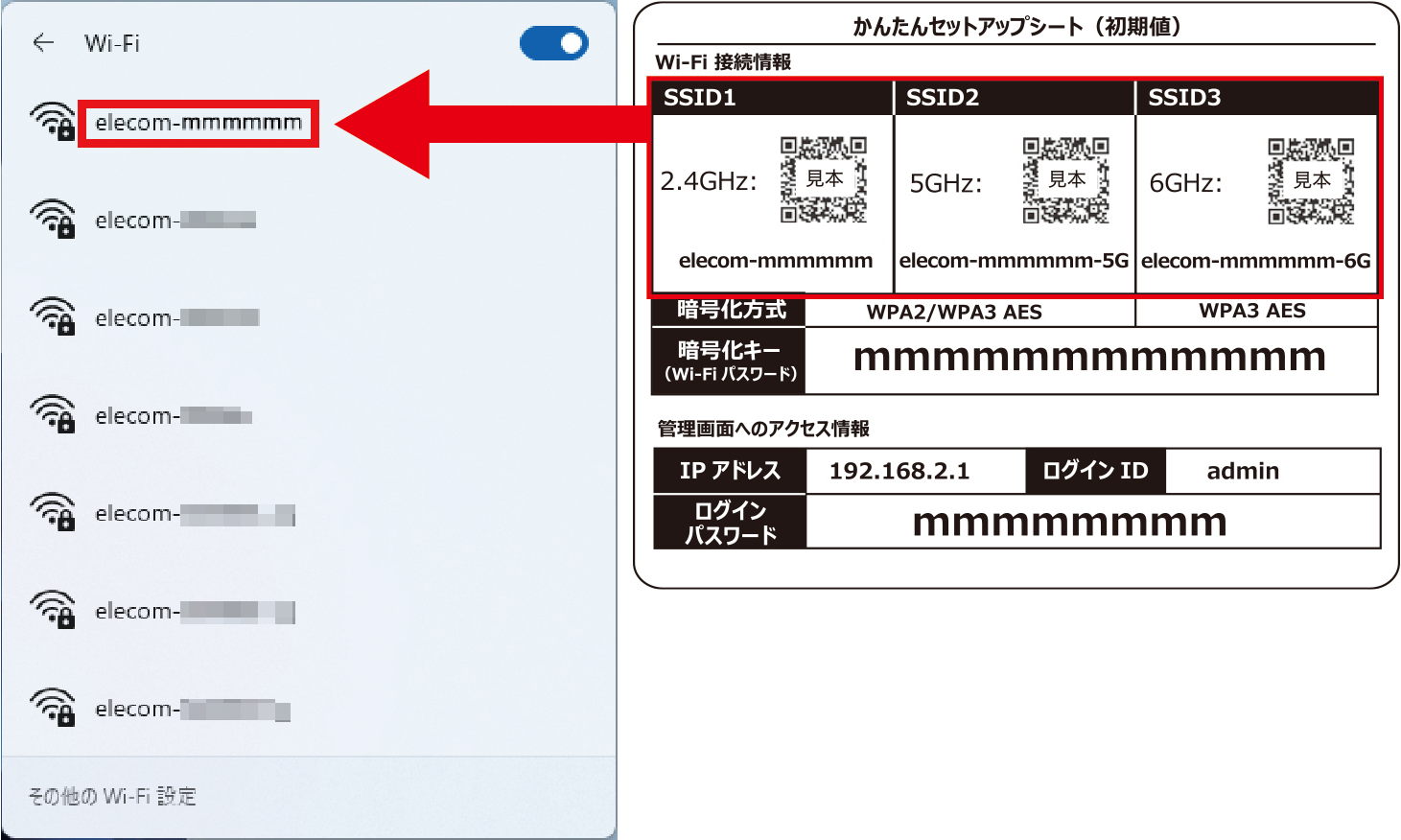Click the Wi-Fi encryption key value mmmmmmmmmmmmm
Image resolution: width=1401 pixels, height=840 pixels.
tap(1090, 358)
